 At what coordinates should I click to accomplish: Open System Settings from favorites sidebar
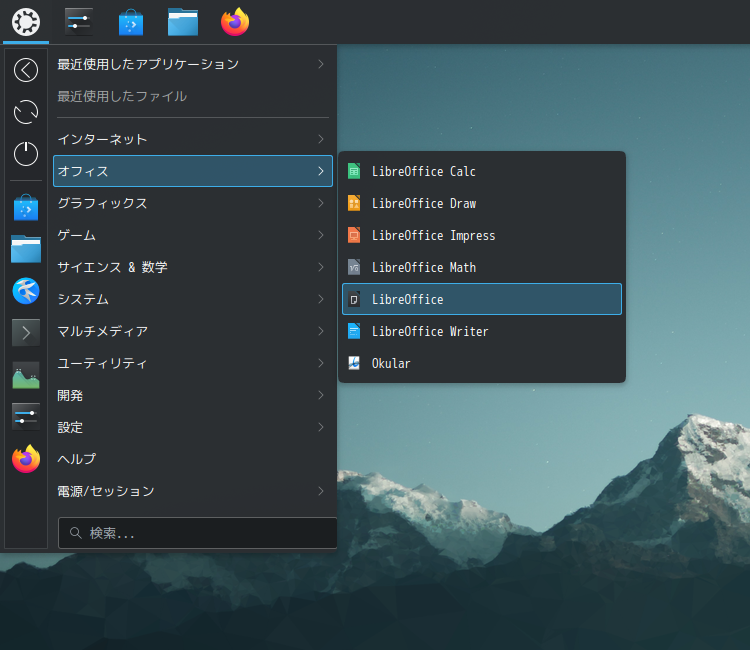pyautogui.click(x=26, y=417)
